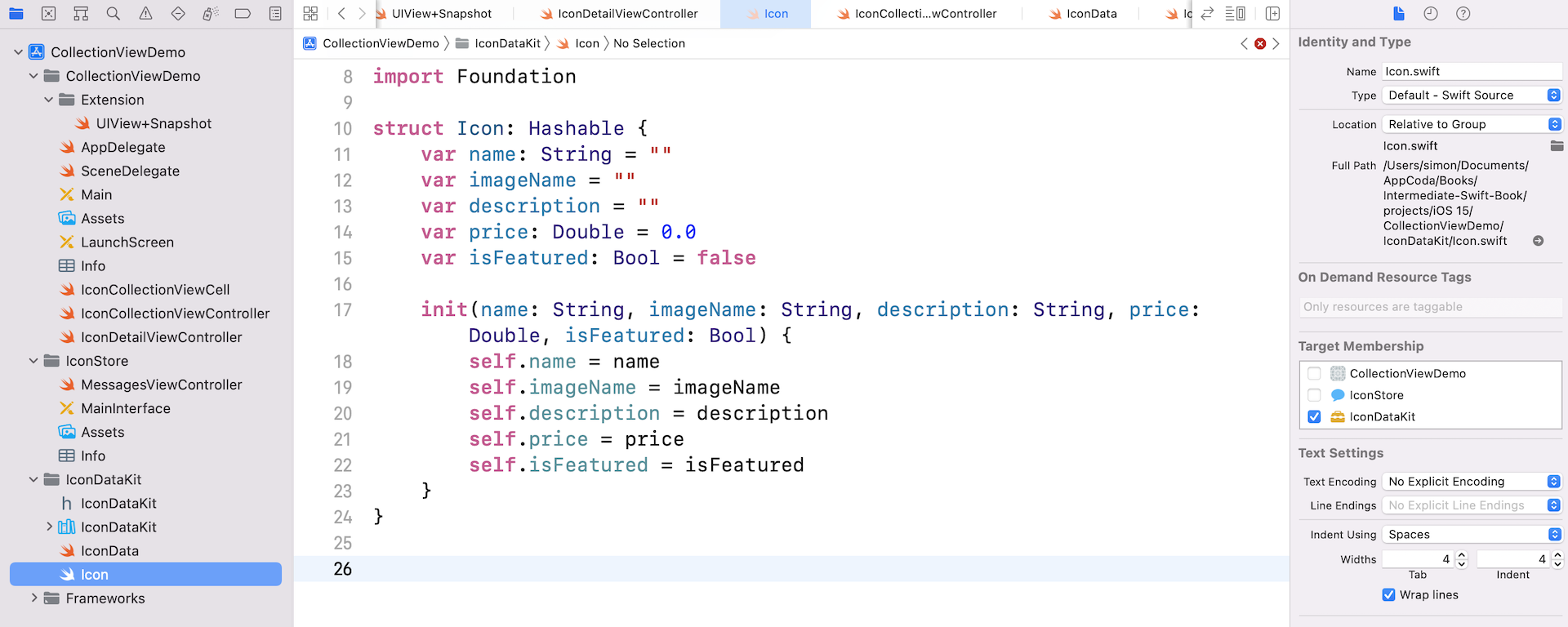Check the IconStore target membership box
This screenshot has width=1568, height=627.
pos(1314,395)
